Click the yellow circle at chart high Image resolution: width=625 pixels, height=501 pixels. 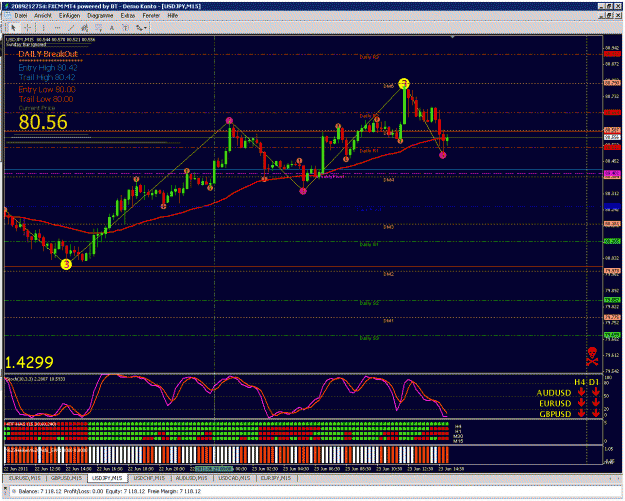404,84
